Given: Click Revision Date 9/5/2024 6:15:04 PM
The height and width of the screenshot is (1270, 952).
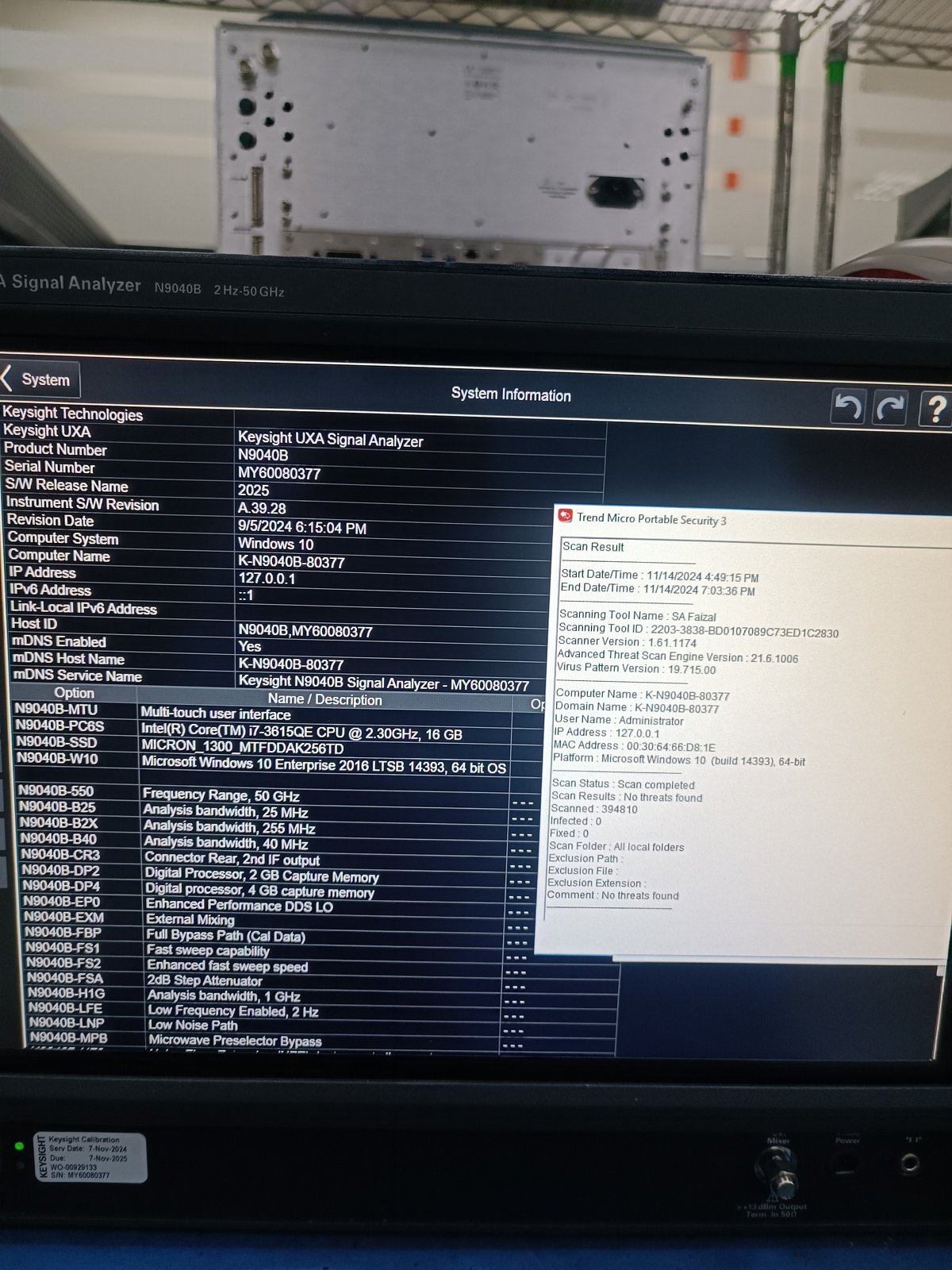Looking at the screenshot, I should [302, 527].
